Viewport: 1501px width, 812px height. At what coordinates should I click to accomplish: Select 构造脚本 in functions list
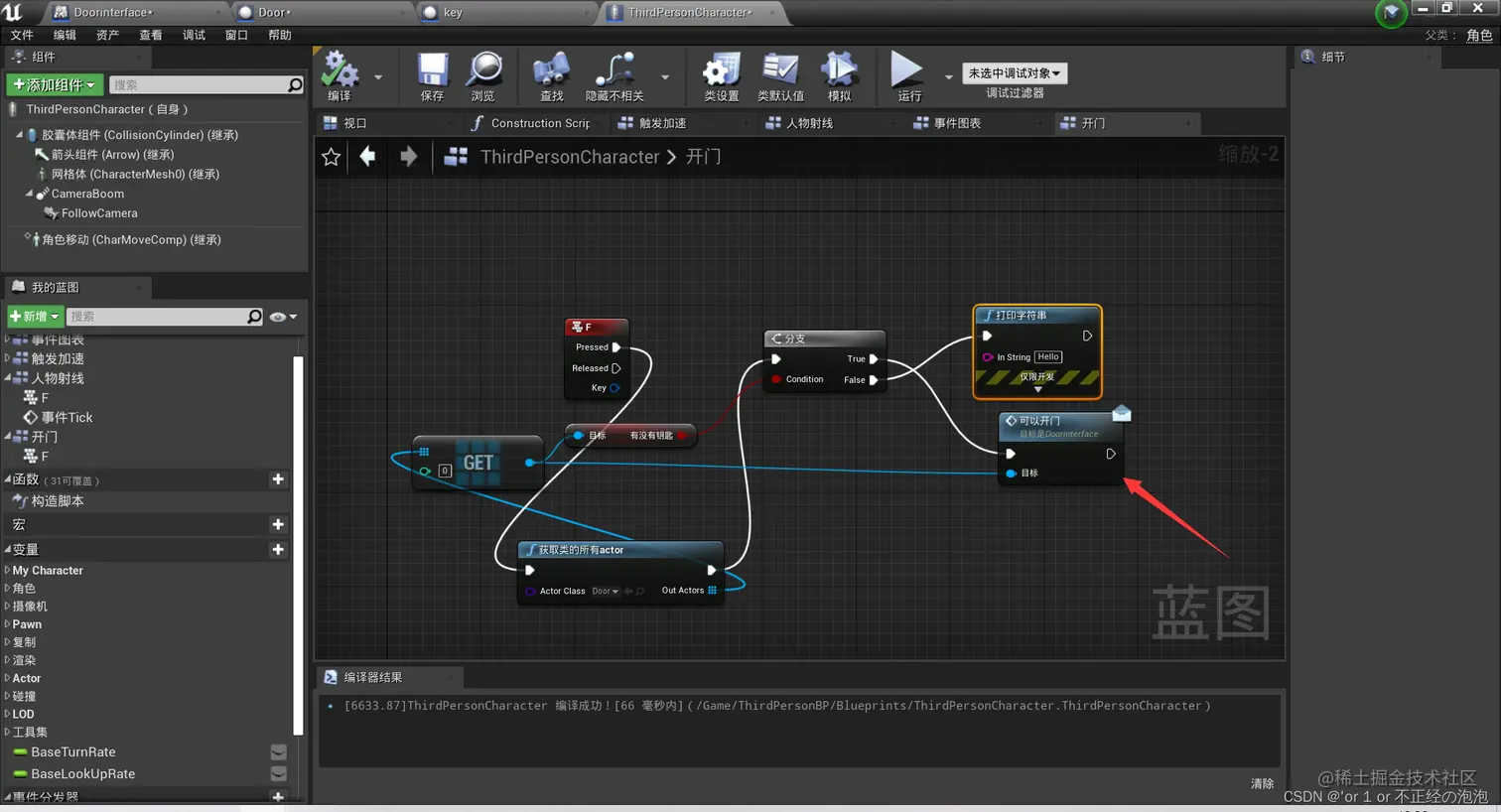point(58,501)
